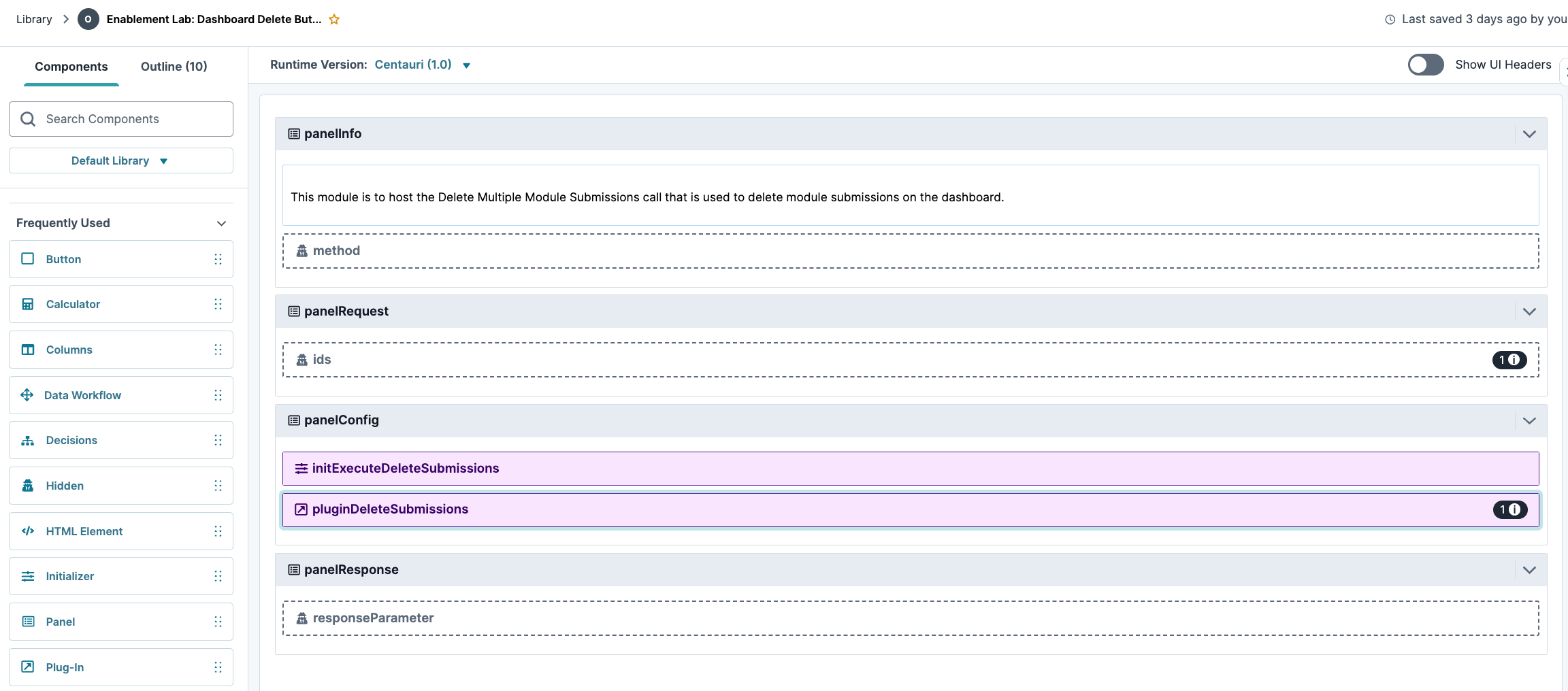Star the Enablement Lab module title
Viewport: 1568px width, 691px height.
[x=334, y=19]
